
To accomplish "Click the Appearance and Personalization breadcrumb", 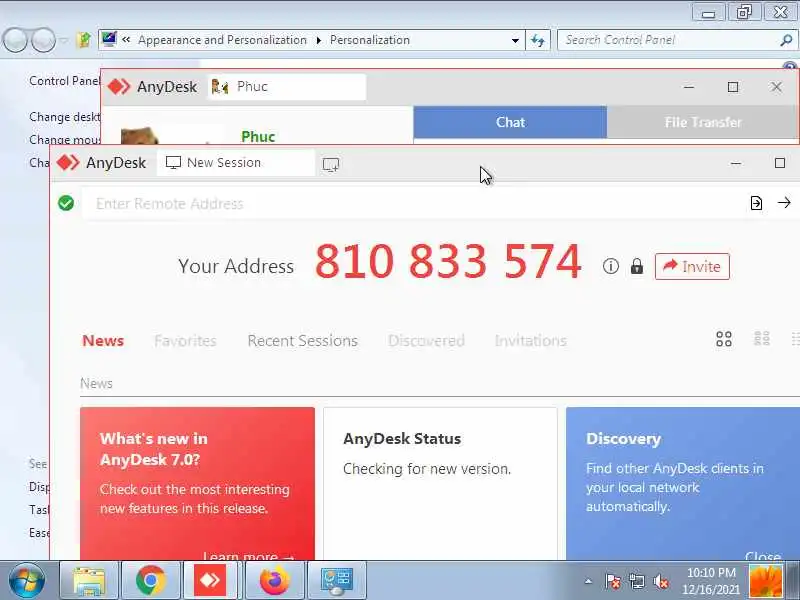I will pyautogui.click(x=222, y=40).
